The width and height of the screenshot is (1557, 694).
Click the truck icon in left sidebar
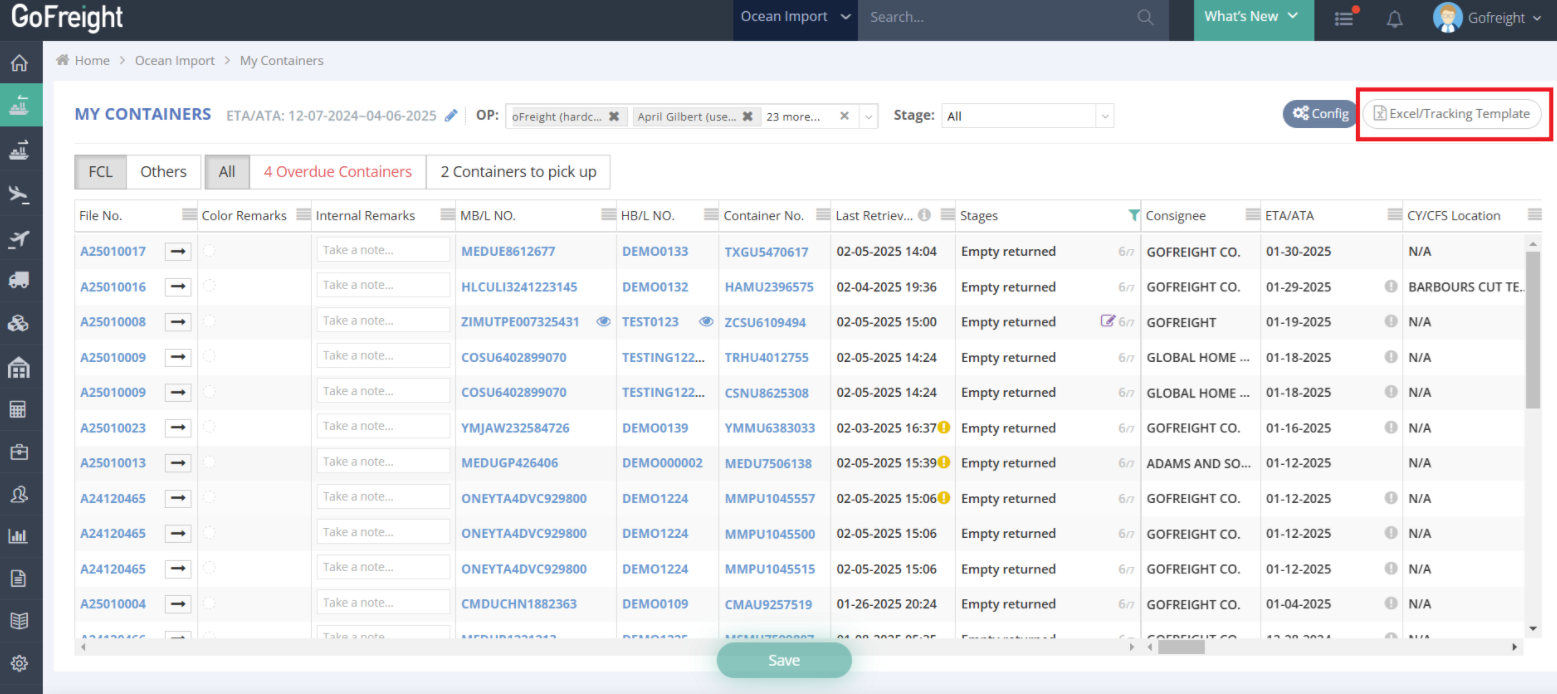coord(18,280)
